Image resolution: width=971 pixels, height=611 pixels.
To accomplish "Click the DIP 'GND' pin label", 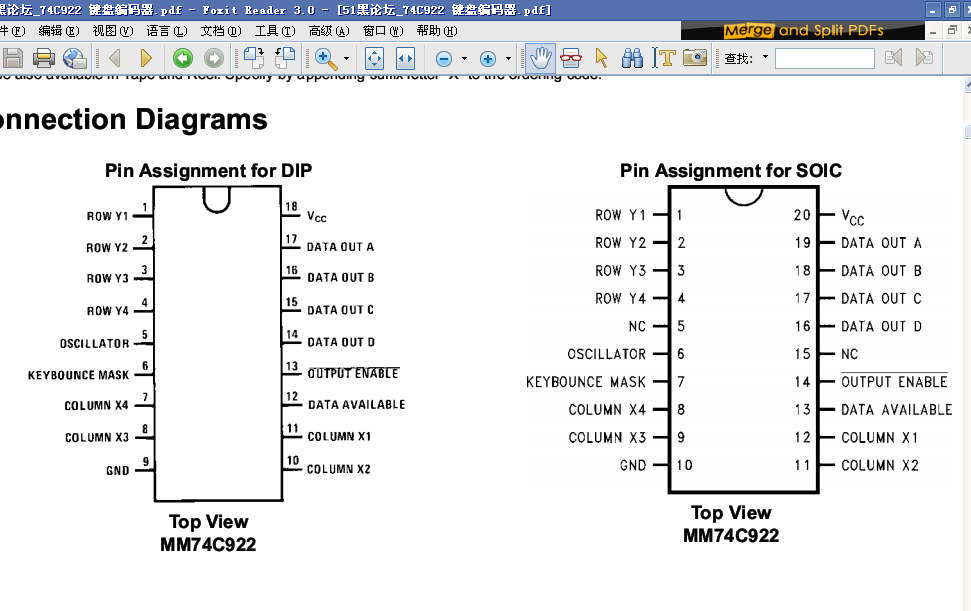I will point(118,470).
